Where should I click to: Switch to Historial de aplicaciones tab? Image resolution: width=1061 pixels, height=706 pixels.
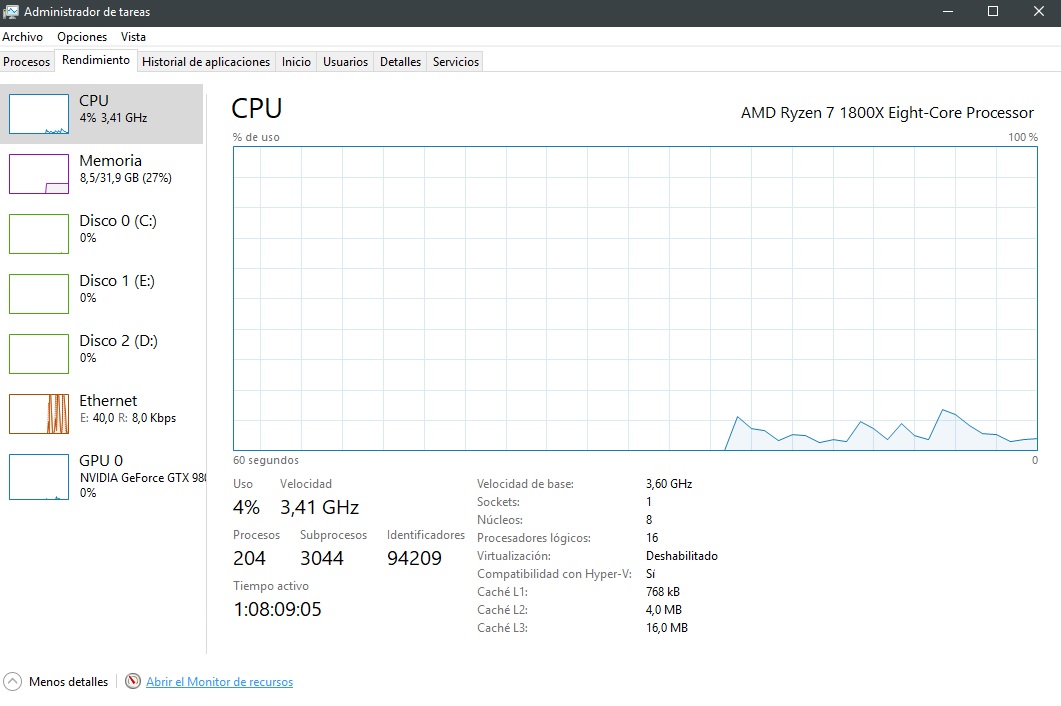coord(206,62)
